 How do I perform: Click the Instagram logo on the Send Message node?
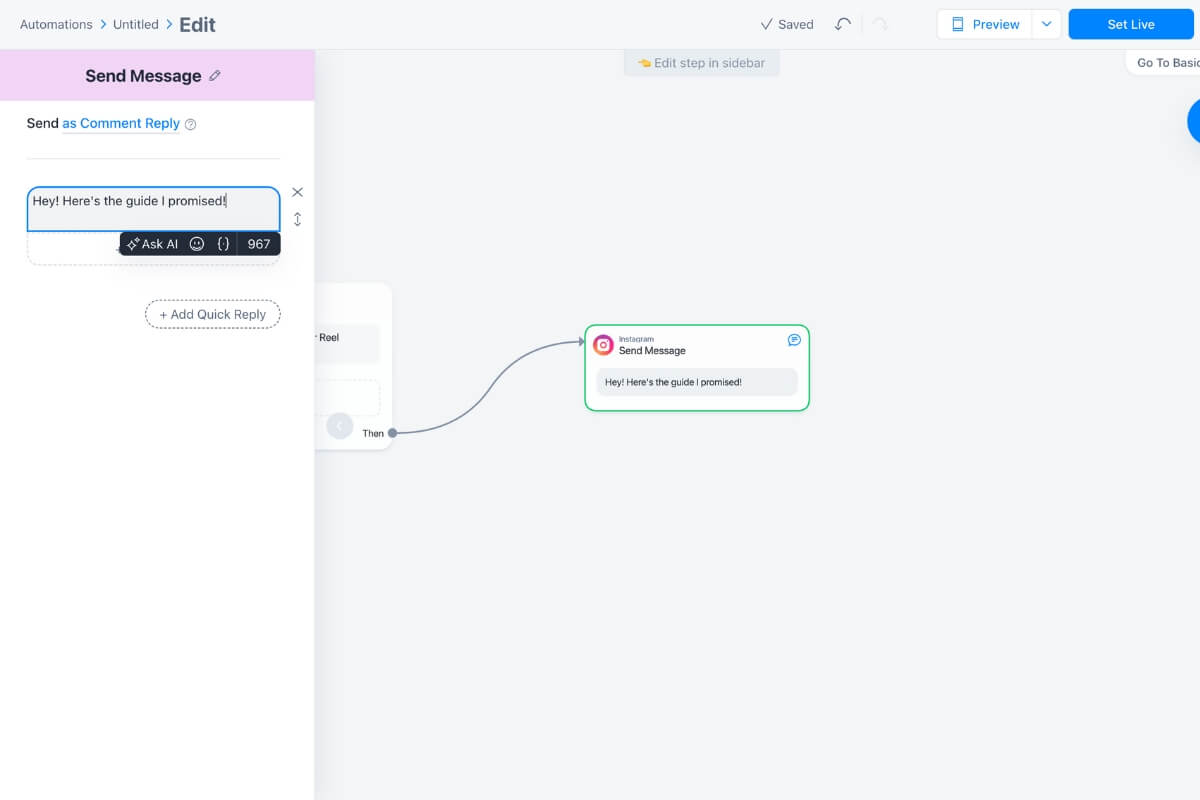point(604,344)
